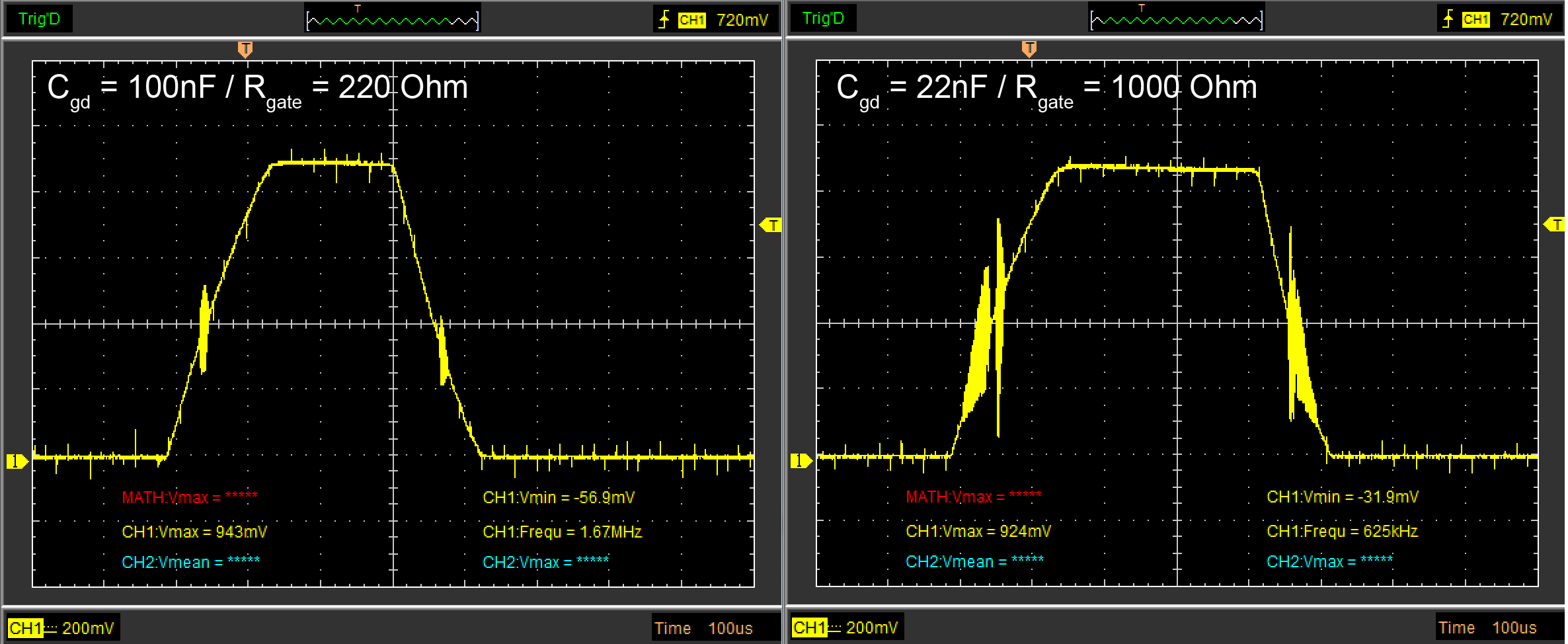Click the Trig'D status in right scope
The image size is (1568, 644).
tap(823, 19)
